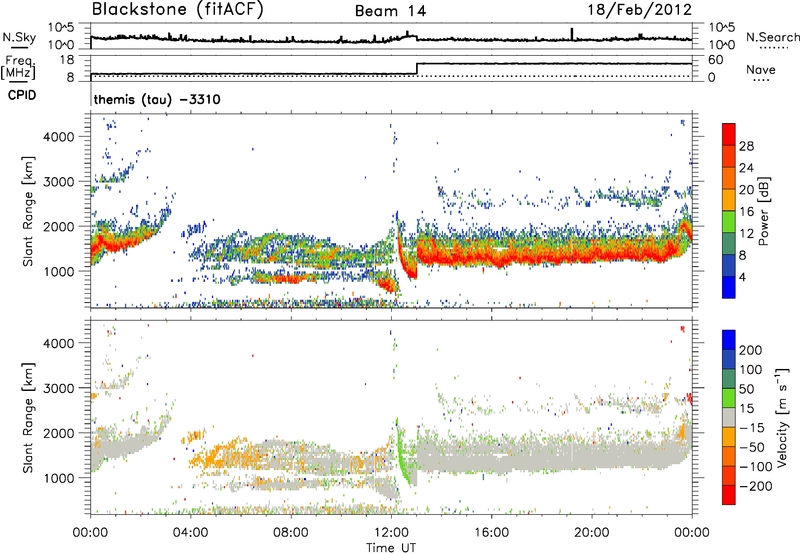Viewport: 800px width, 554px height.
Task: Pick the light green Power color bar segment
Action: pyautogui.click(x=729, y=221)
